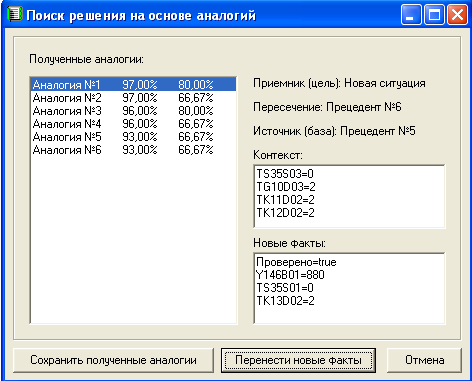
Task: Click the Контекст: label
Action: pos(278,155)
